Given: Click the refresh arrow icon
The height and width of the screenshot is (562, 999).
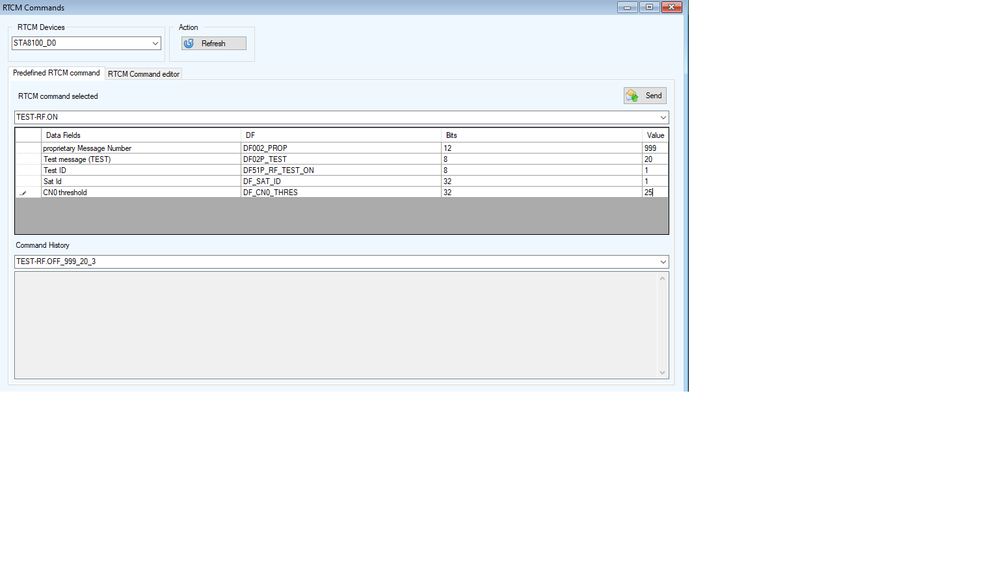Looking at the screenshot, I should click(189, 43).
